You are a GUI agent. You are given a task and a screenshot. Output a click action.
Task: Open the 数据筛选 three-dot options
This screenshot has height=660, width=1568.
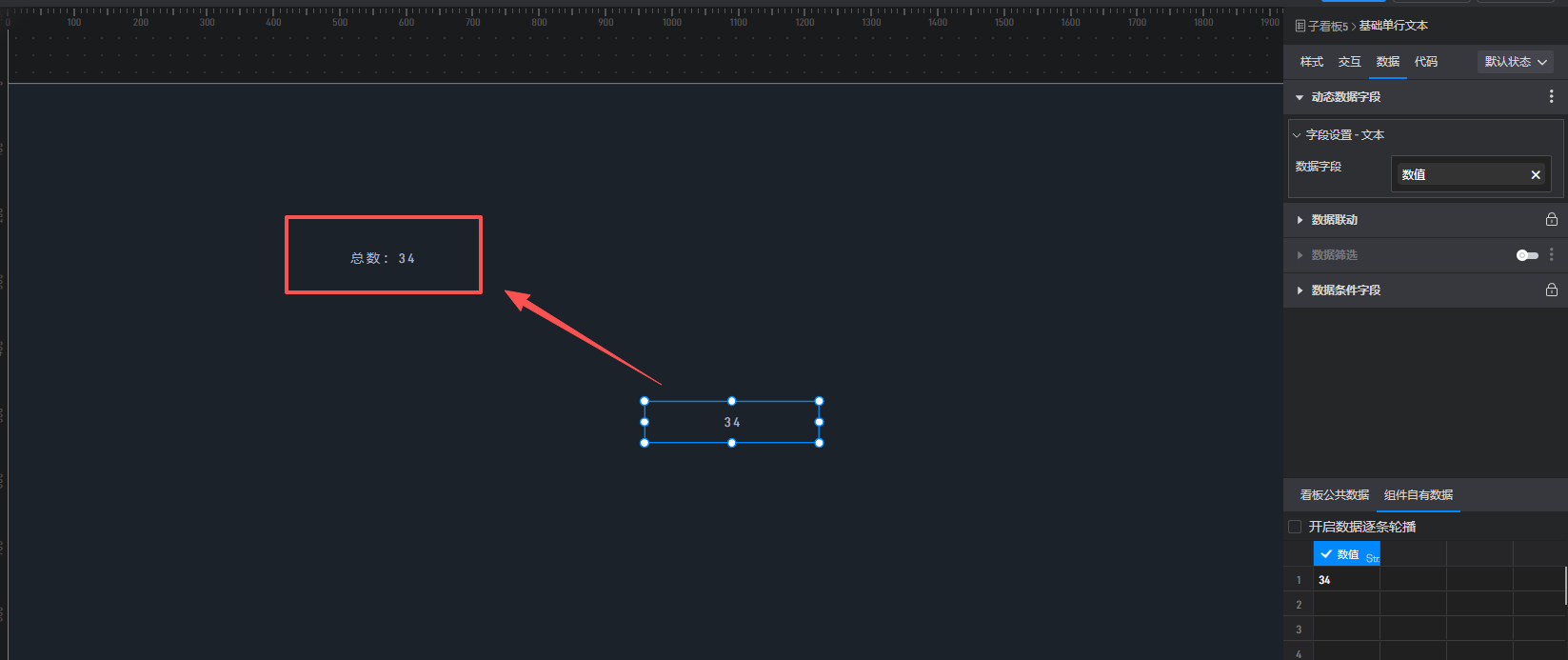coord(1551,255)
